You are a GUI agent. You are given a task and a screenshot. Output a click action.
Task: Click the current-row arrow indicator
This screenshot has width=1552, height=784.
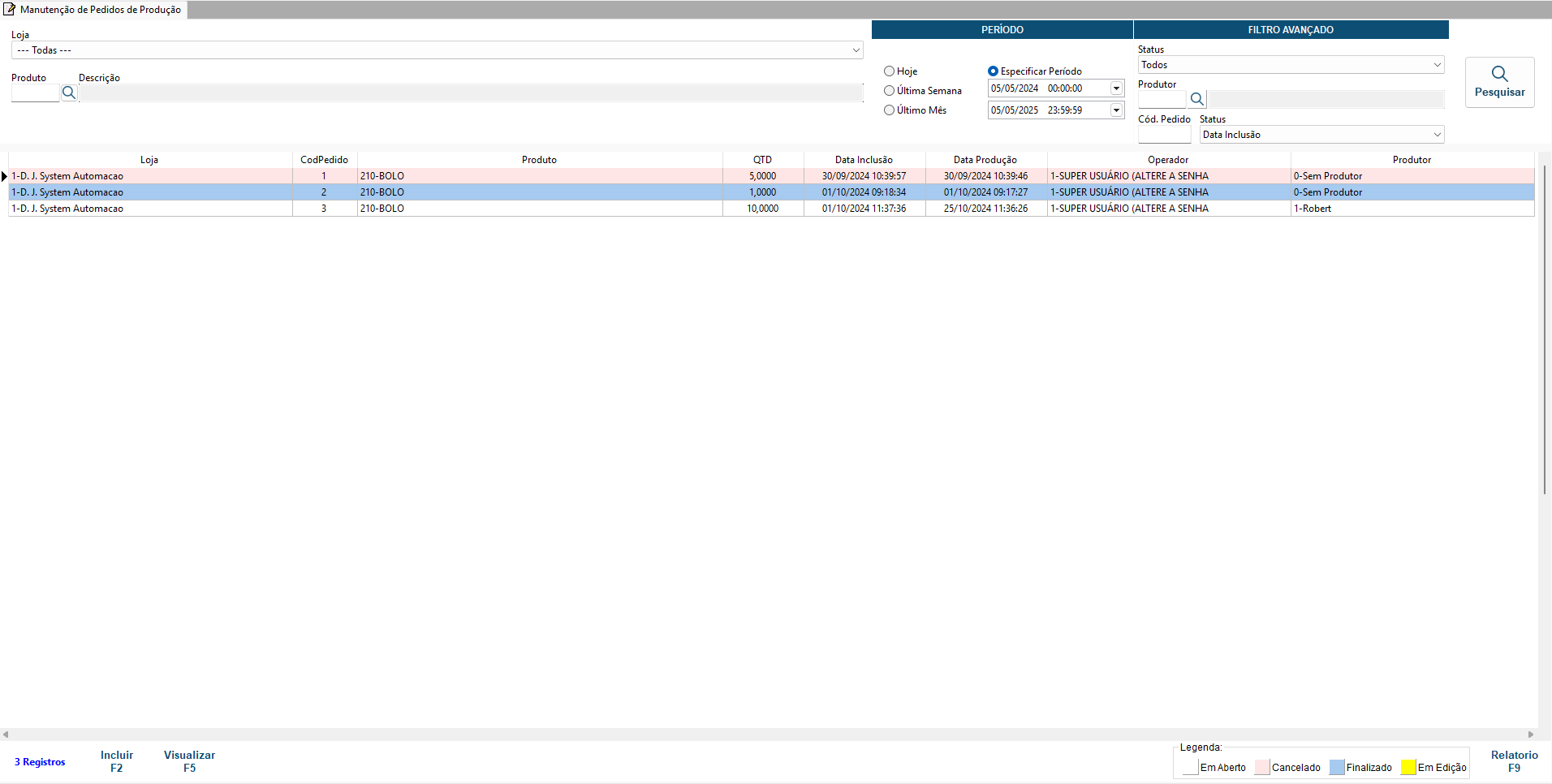click(4, 176)
